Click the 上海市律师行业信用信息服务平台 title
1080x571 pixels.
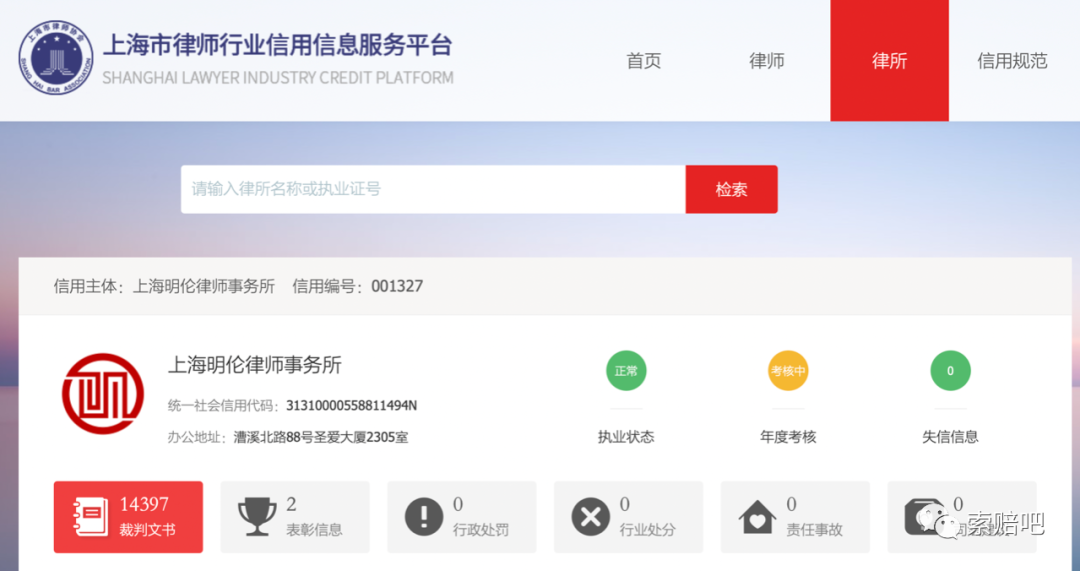[x=278, y=45]
